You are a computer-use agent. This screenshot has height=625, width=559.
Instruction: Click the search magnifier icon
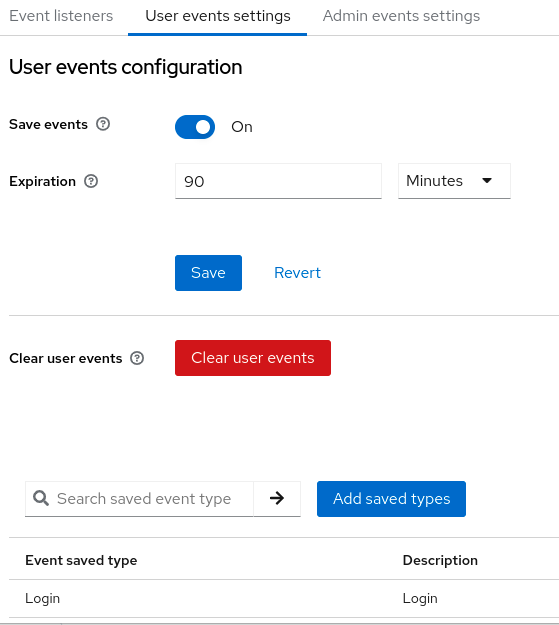point(41,498)
